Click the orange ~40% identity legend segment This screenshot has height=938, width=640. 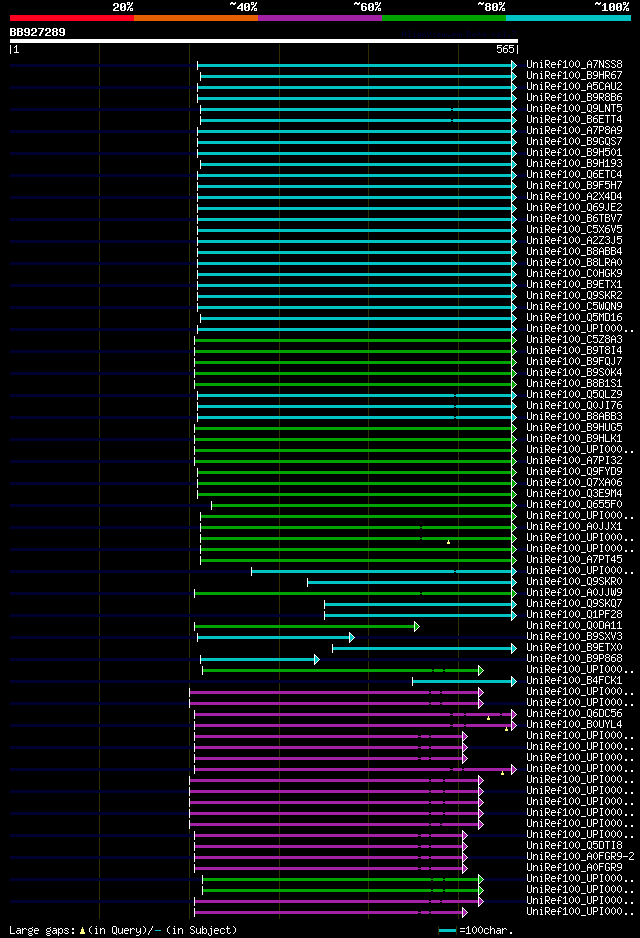(196, 18)
